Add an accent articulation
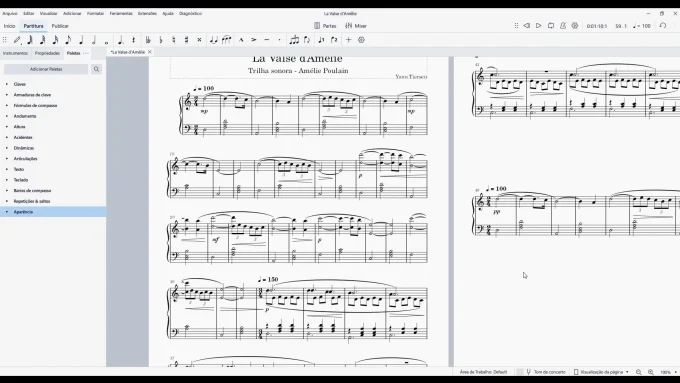The height and width of the screenshot is (383, 680). [254, 40]
